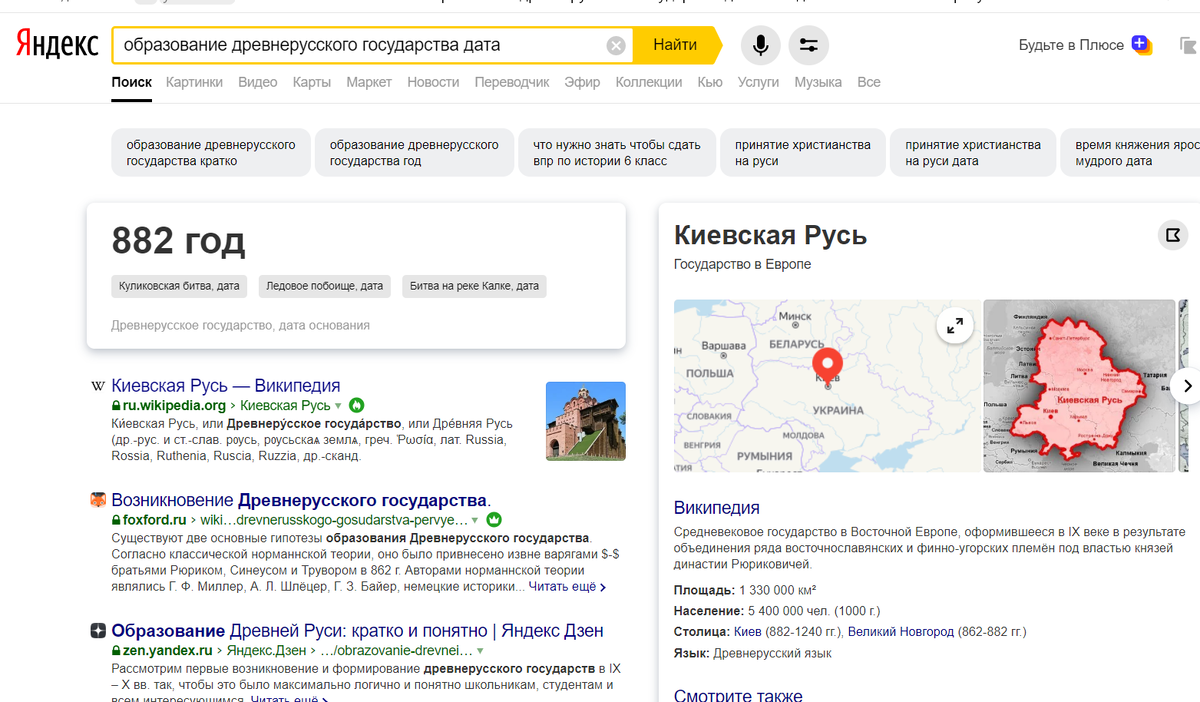Image resolution: width=1200 pixels, height=702 pixels.
Task: Clear the search query with the X icon
Action: (x=616, y=45)
